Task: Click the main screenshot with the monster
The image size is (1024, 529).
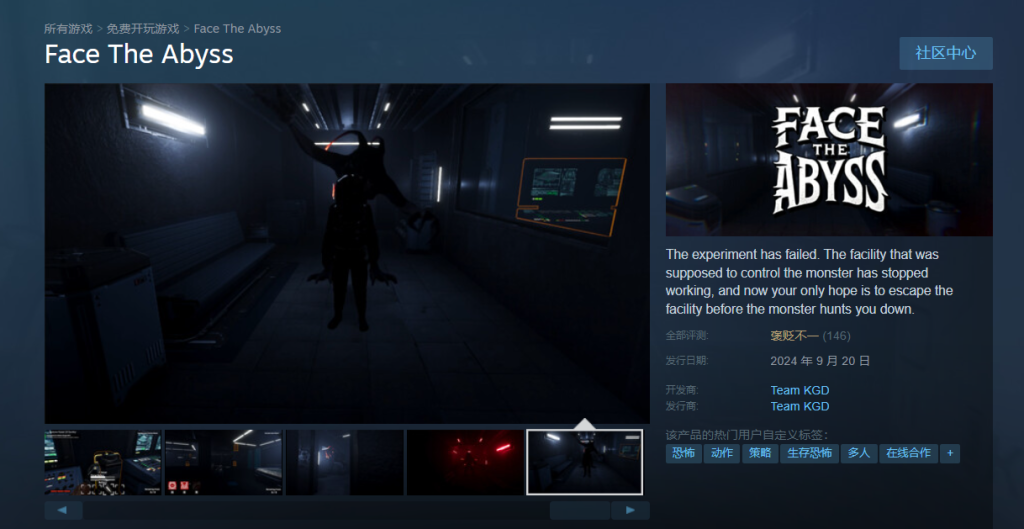Action: click(347, 253)
